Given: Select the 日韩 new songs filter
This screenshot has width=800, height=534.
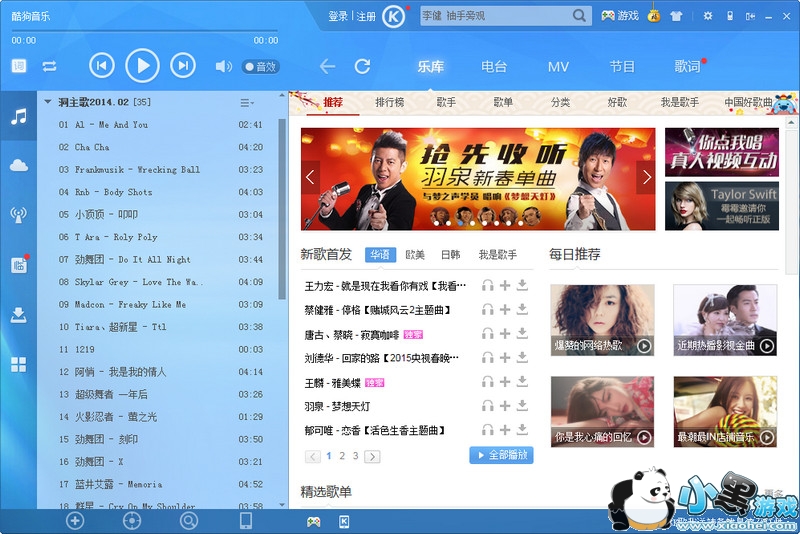Looking at the screenshot, I should click(451, 255).
